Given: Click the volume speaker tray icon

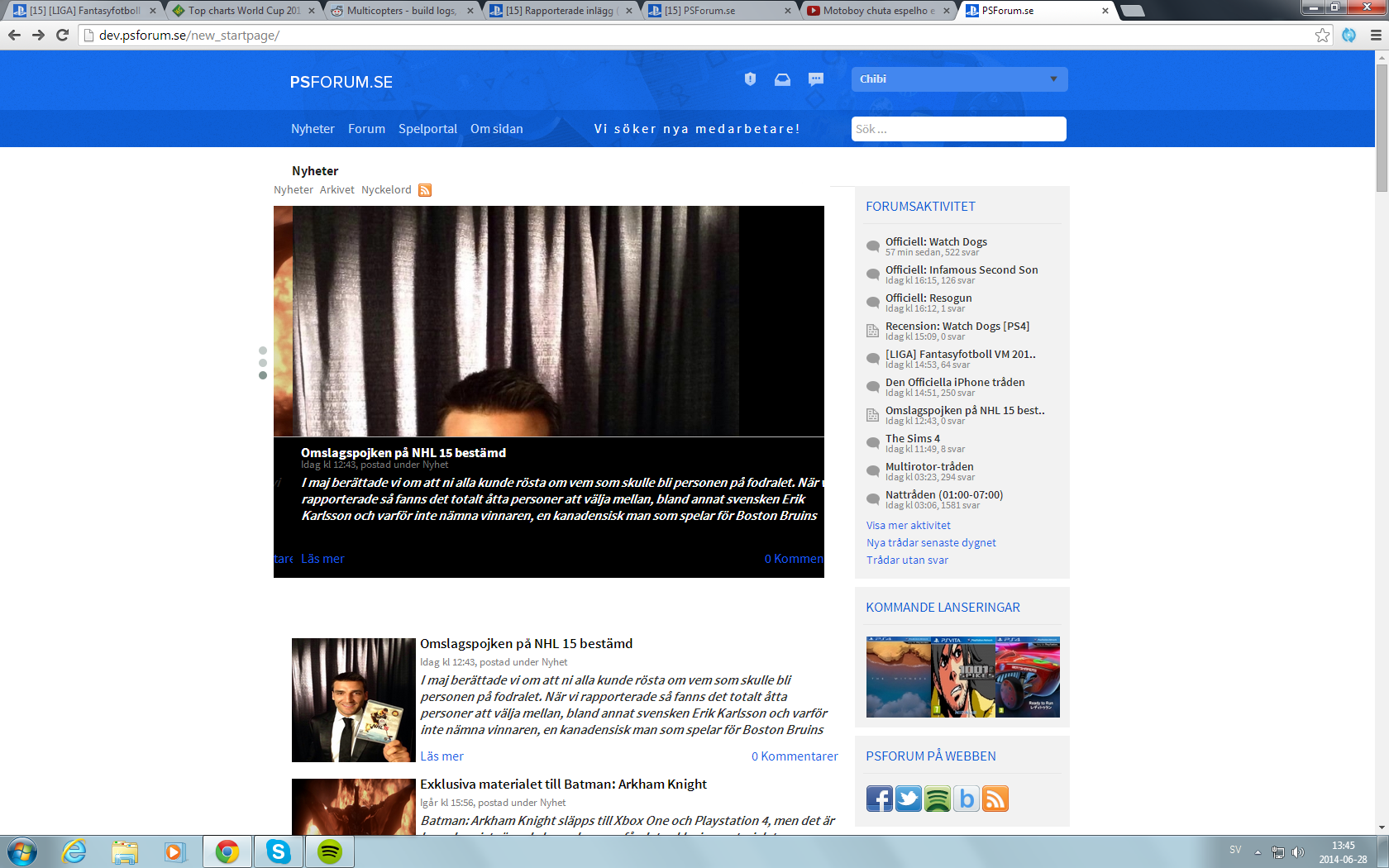Looking at the screenshot, I should [1298, 851].
